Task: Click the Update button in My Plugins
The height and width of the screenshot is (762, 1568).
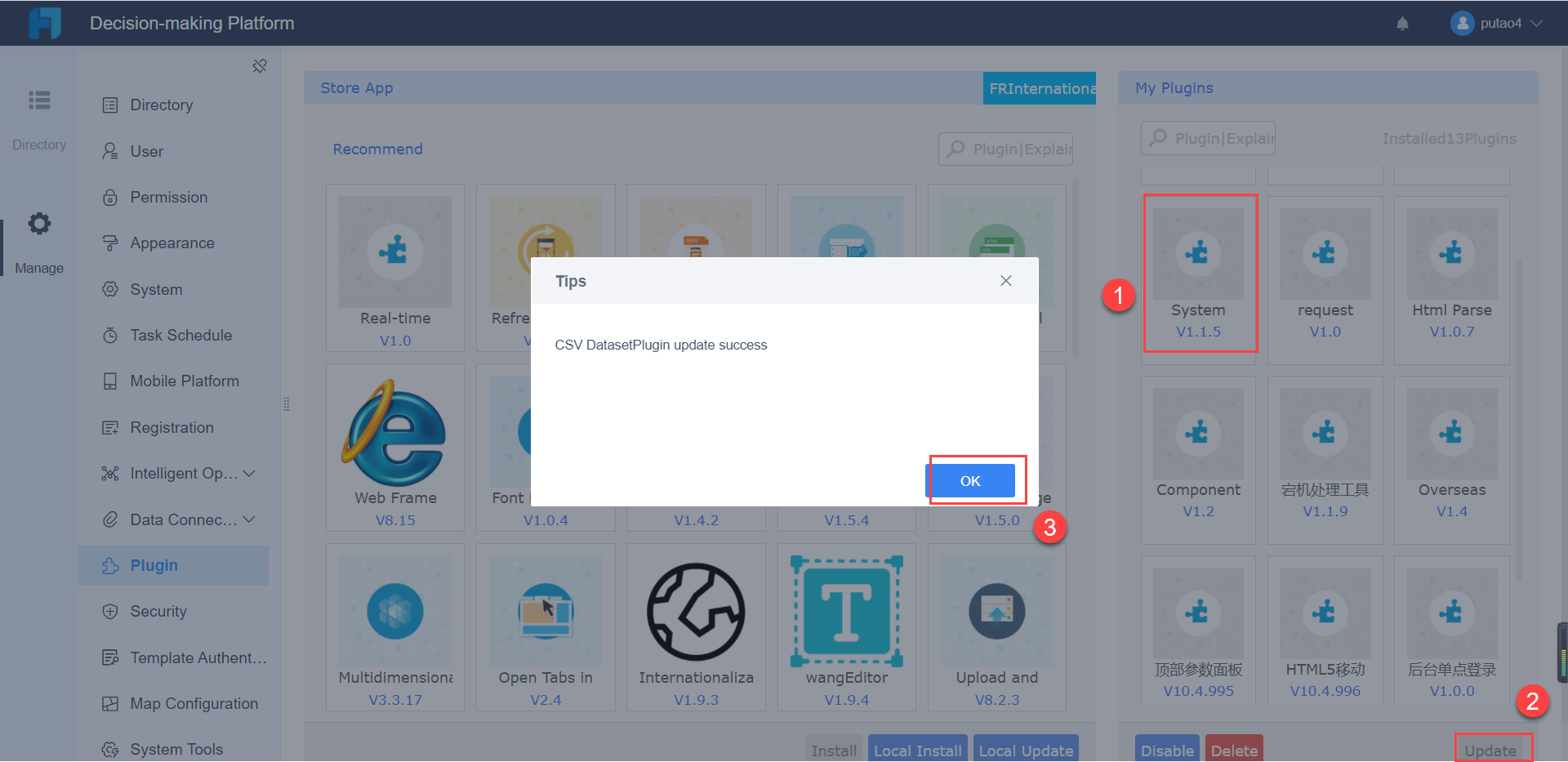Action: 1490,750
